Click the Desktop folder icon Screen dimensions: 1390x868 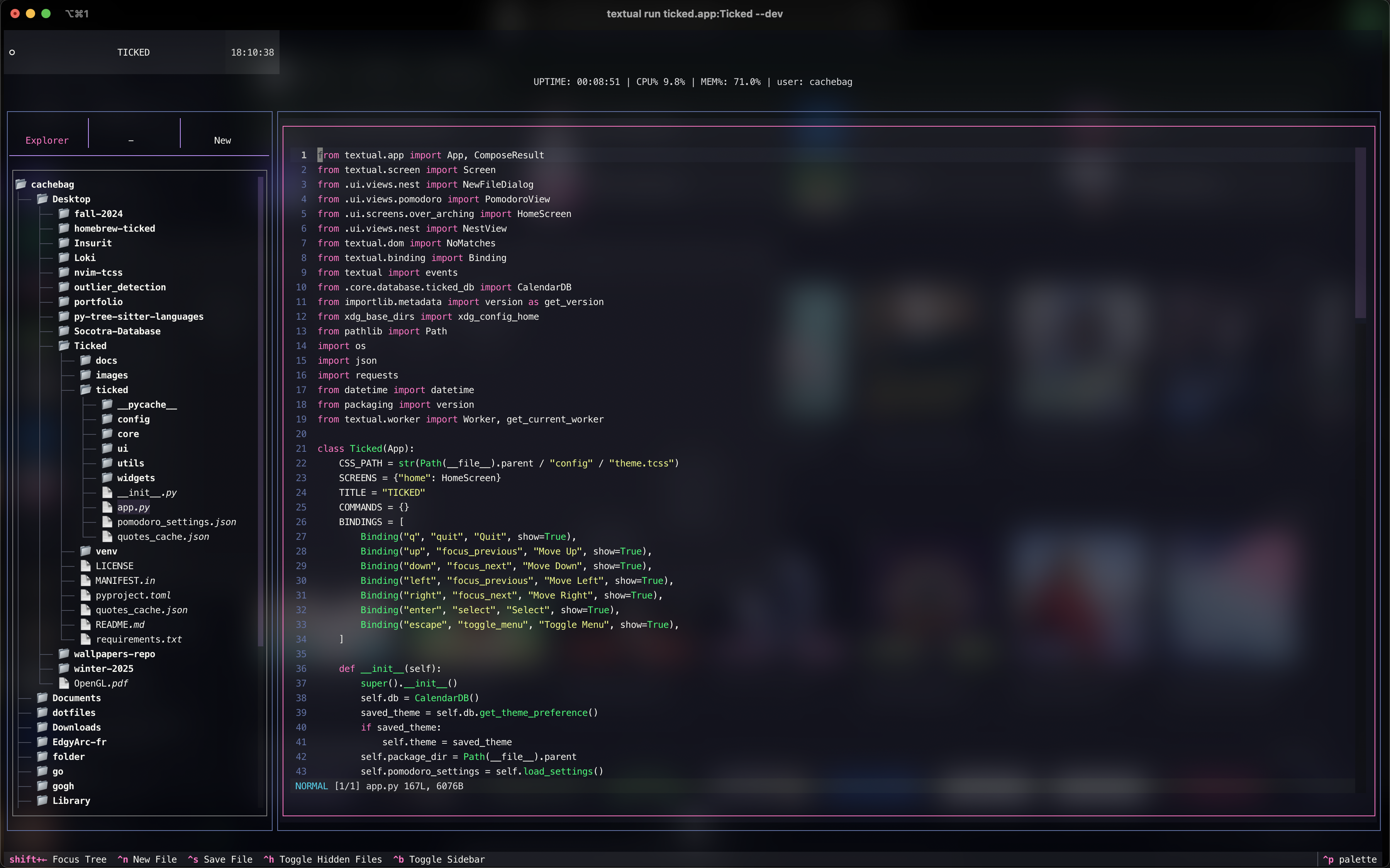pyautogui.click(x=42, y=199)
